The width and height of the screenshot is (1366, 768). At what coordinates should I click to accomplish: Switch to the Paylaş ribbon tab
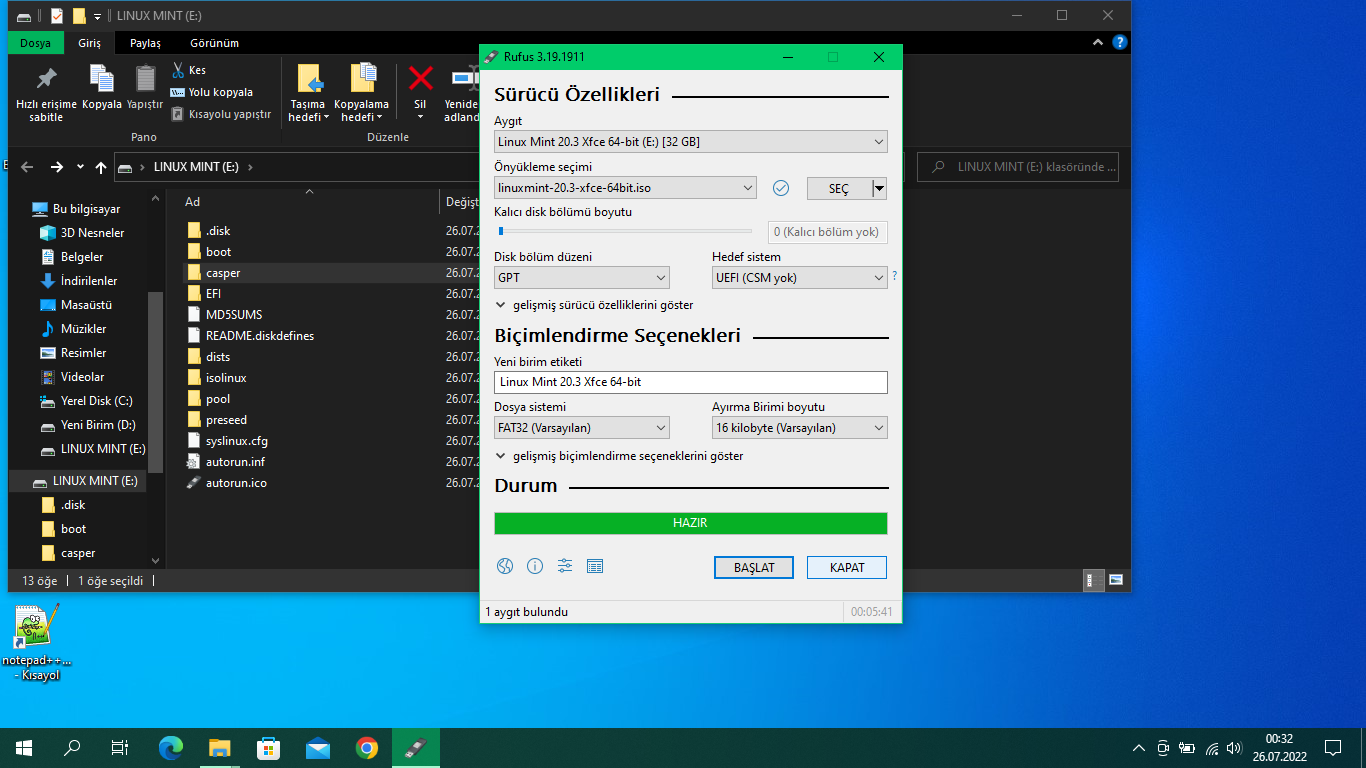145,43
